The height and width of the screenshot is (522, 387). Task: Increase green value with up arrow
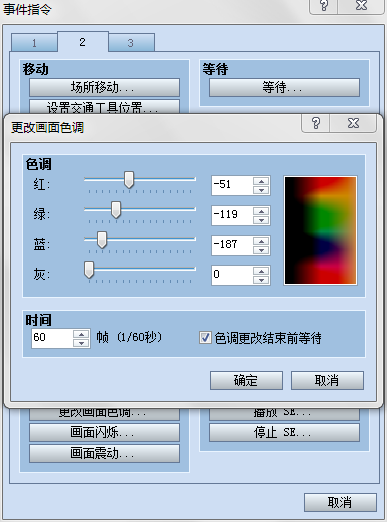click(261, 211)
